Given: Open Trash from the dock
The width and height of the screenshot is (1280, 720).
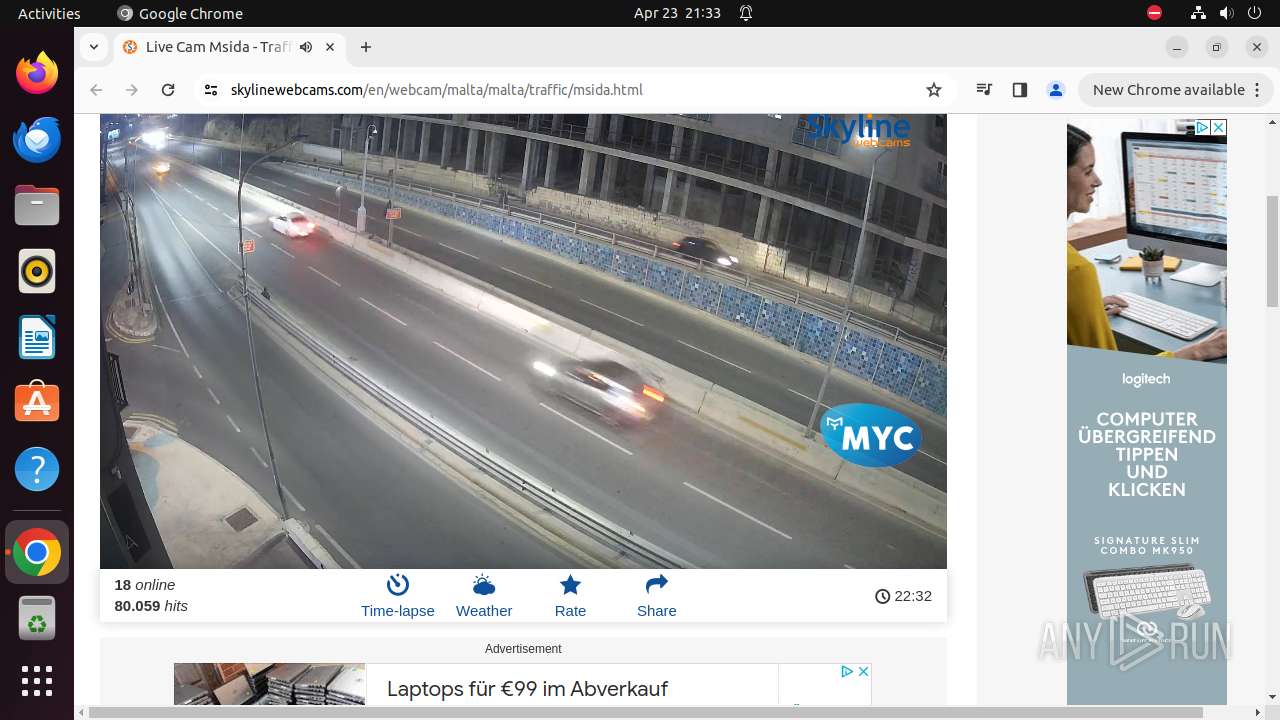Looking at the screenshot, I should click(37, 618).
